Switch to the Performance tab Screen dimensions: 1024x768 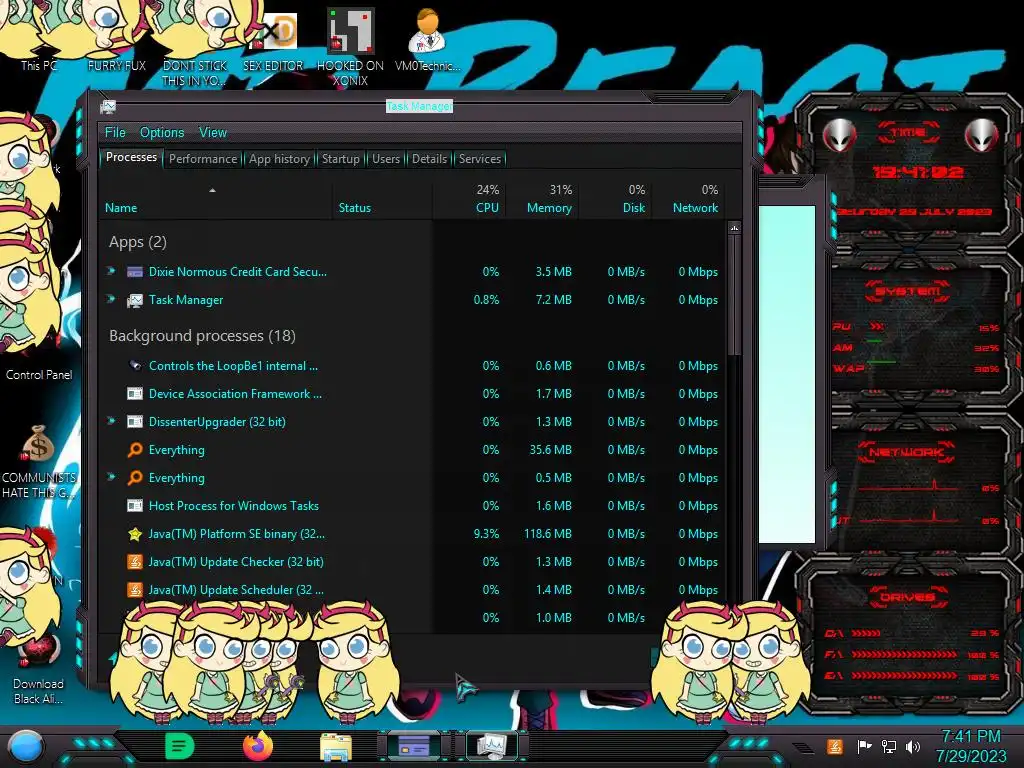(203, 159)
